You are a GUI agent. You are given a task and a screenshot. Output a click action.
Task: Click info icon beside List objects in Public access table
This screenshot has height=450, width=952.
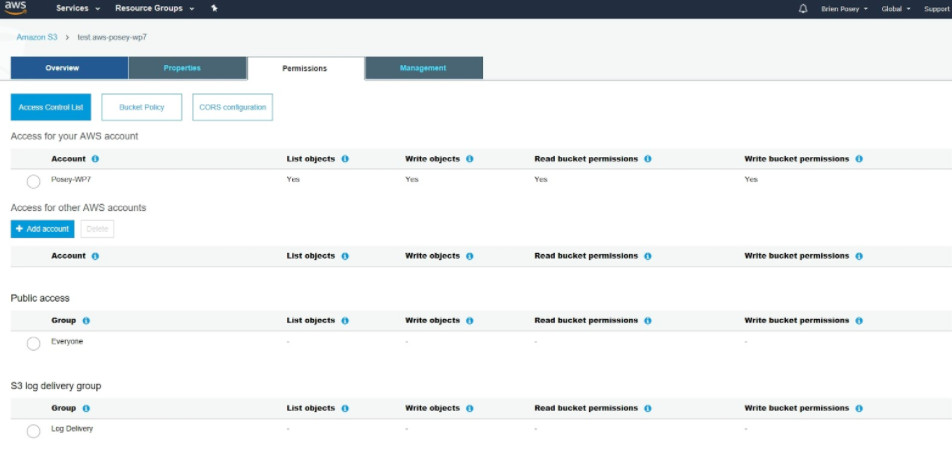pos(345,321)
